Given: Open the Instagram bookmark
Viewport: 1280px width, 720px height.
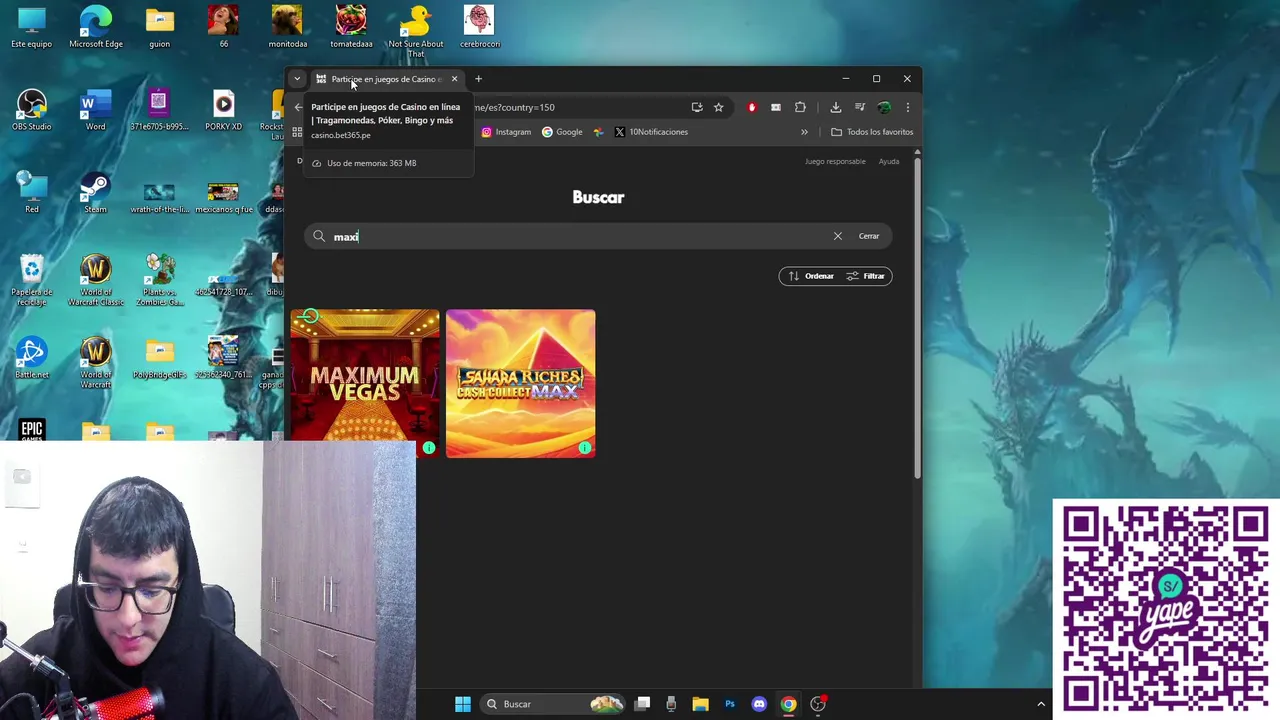Looking at the screenshot, I should 506,132.
